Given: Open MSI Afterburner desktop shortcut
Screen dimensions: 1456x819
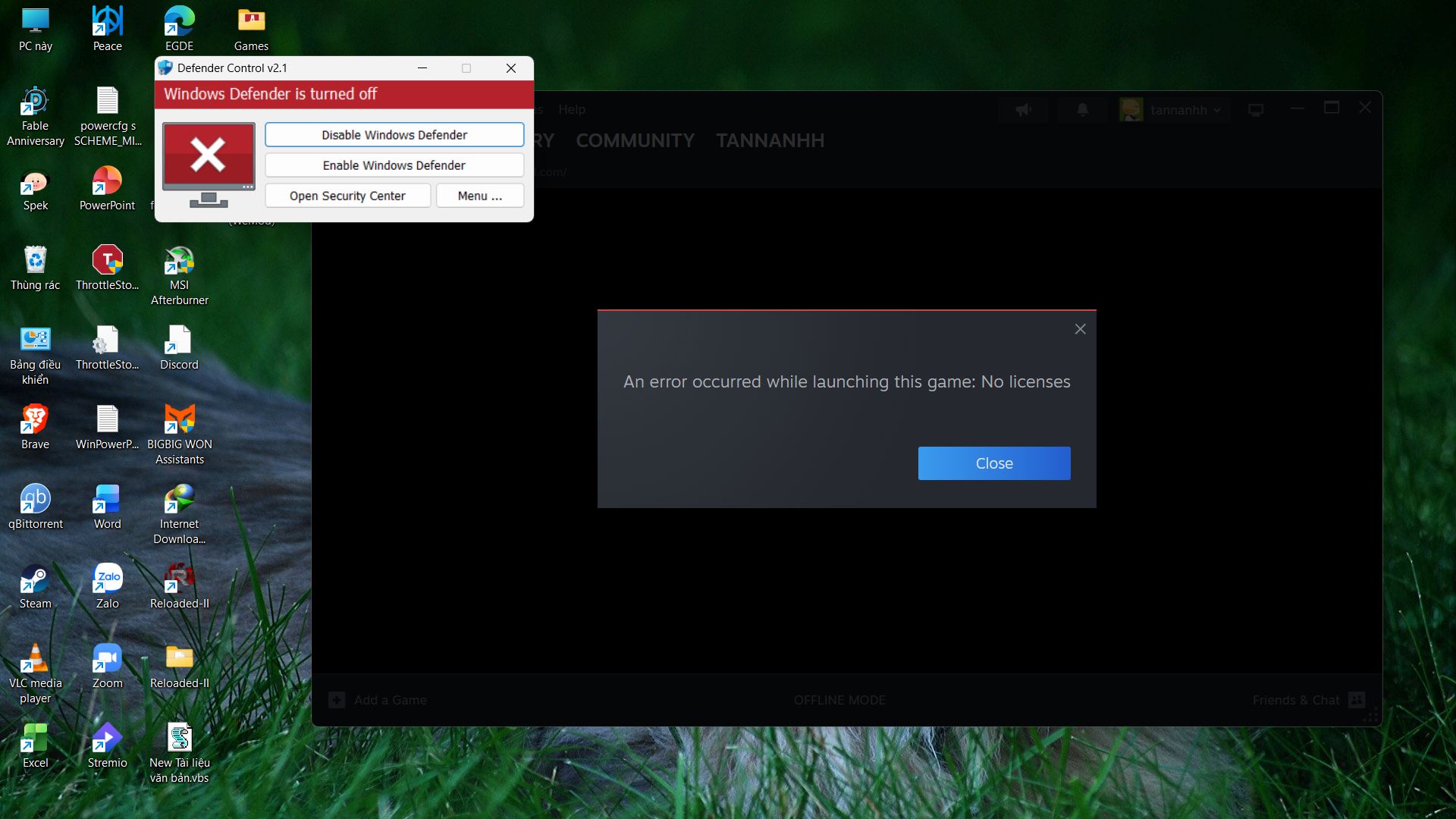Looking at the screenshot, I should [x=180, y=262].
